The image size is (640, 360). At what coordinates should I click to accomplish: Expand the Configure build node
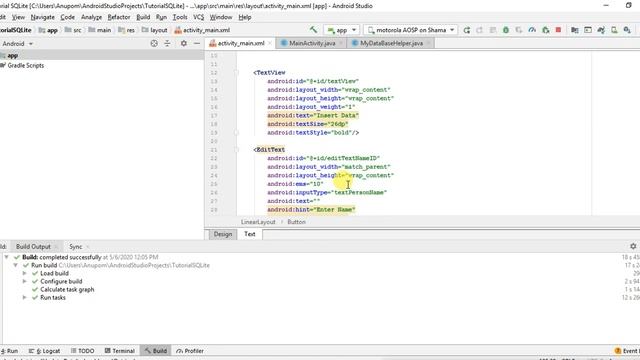coord(24,282)
